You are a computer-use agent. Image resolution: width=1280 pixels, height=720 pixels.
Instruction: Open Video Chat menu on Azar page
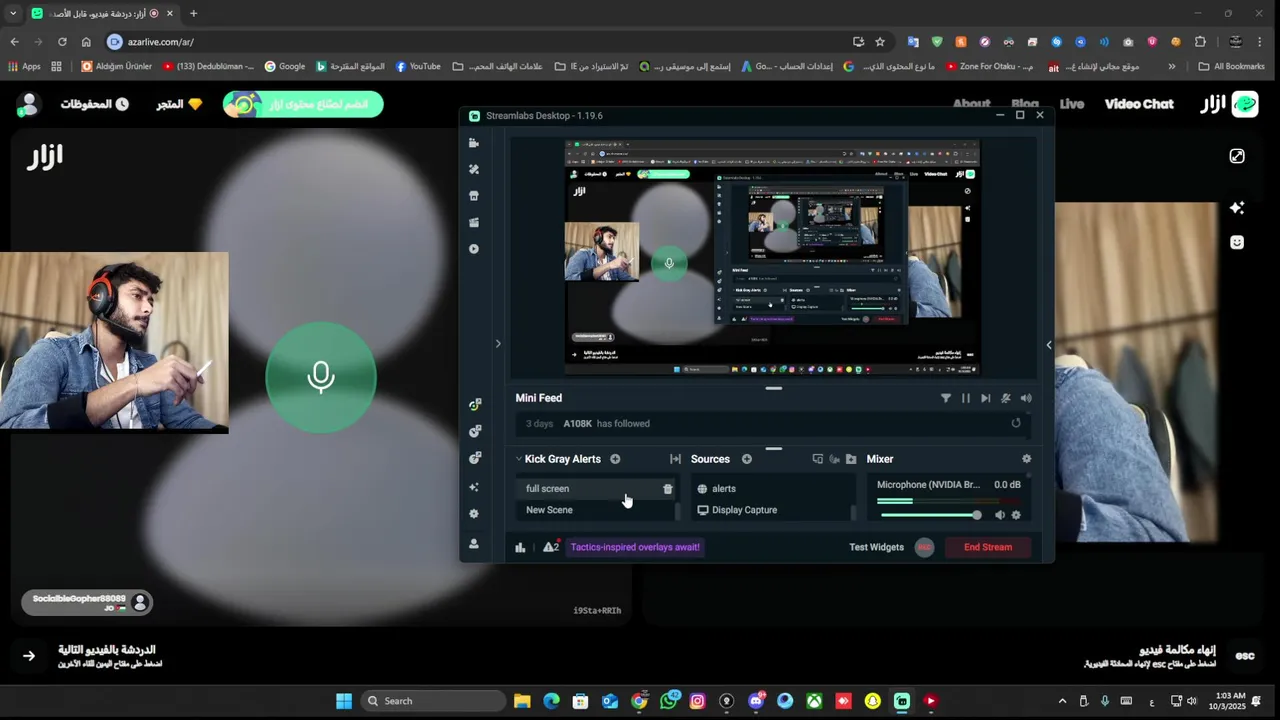tap(1139, 104)
